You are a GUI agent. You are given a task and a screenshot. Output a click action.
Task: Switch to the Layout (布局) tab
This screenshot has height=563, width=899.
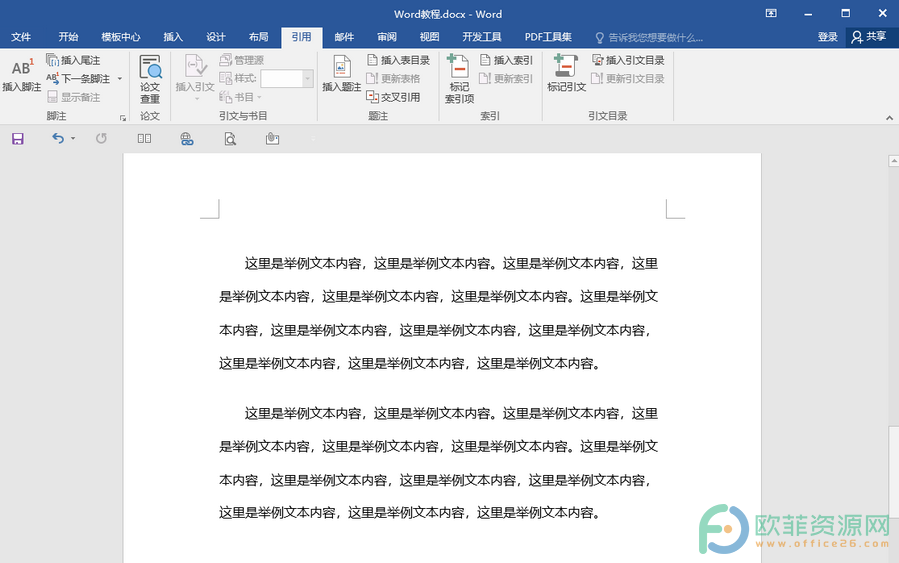point(259,37)
